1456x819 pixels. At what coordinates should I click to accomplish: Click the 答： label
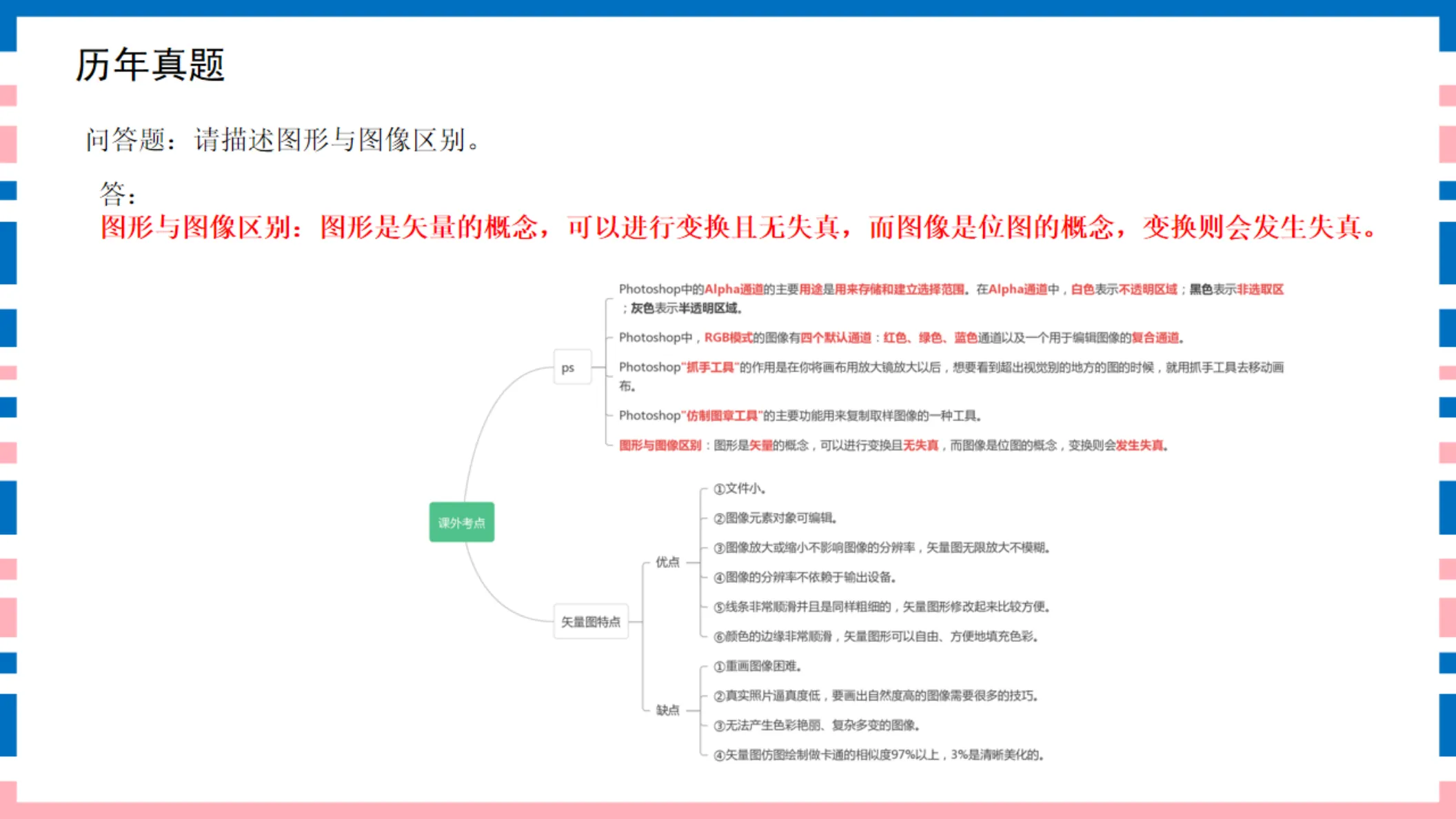[118, 194]
